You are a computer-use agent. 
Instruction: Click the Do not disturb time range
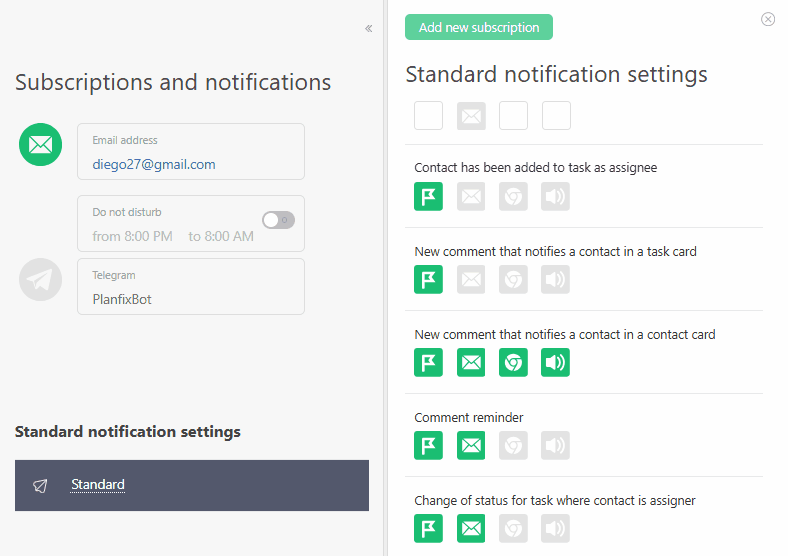coord(173,237)
